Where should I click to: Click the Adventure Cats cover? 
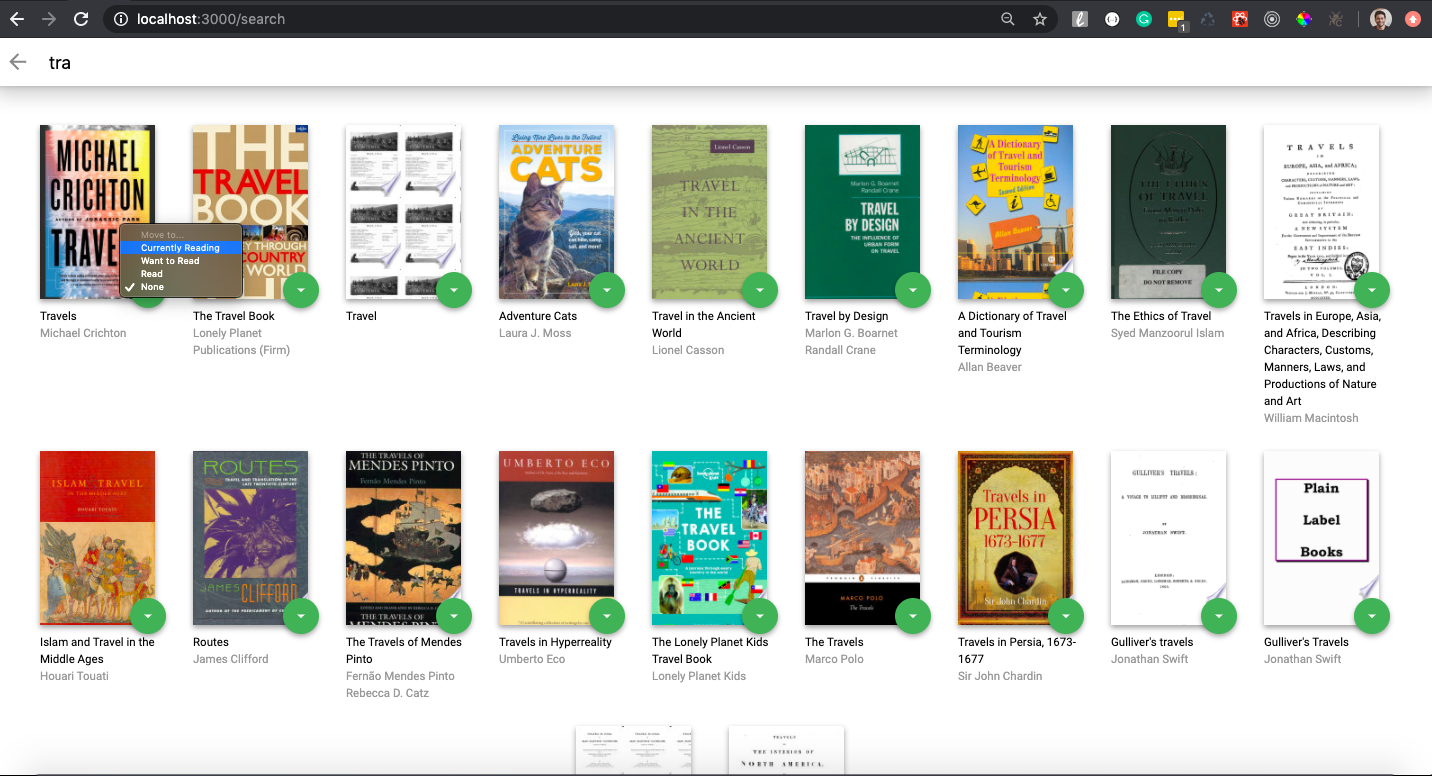(x=556, y=212)
